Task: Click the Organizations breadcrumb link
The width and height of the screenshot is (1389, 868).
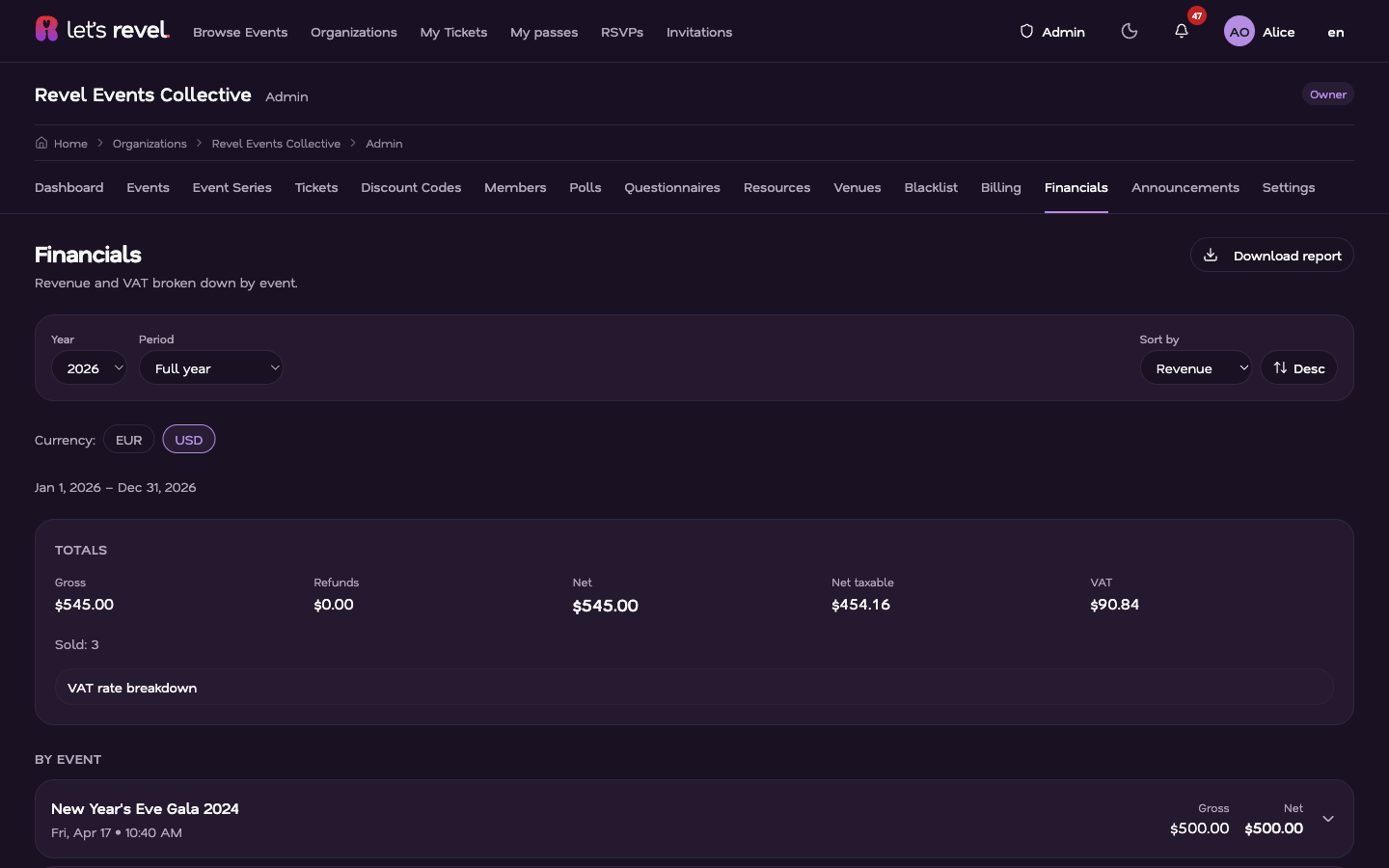Action: (x=150, y=144)
